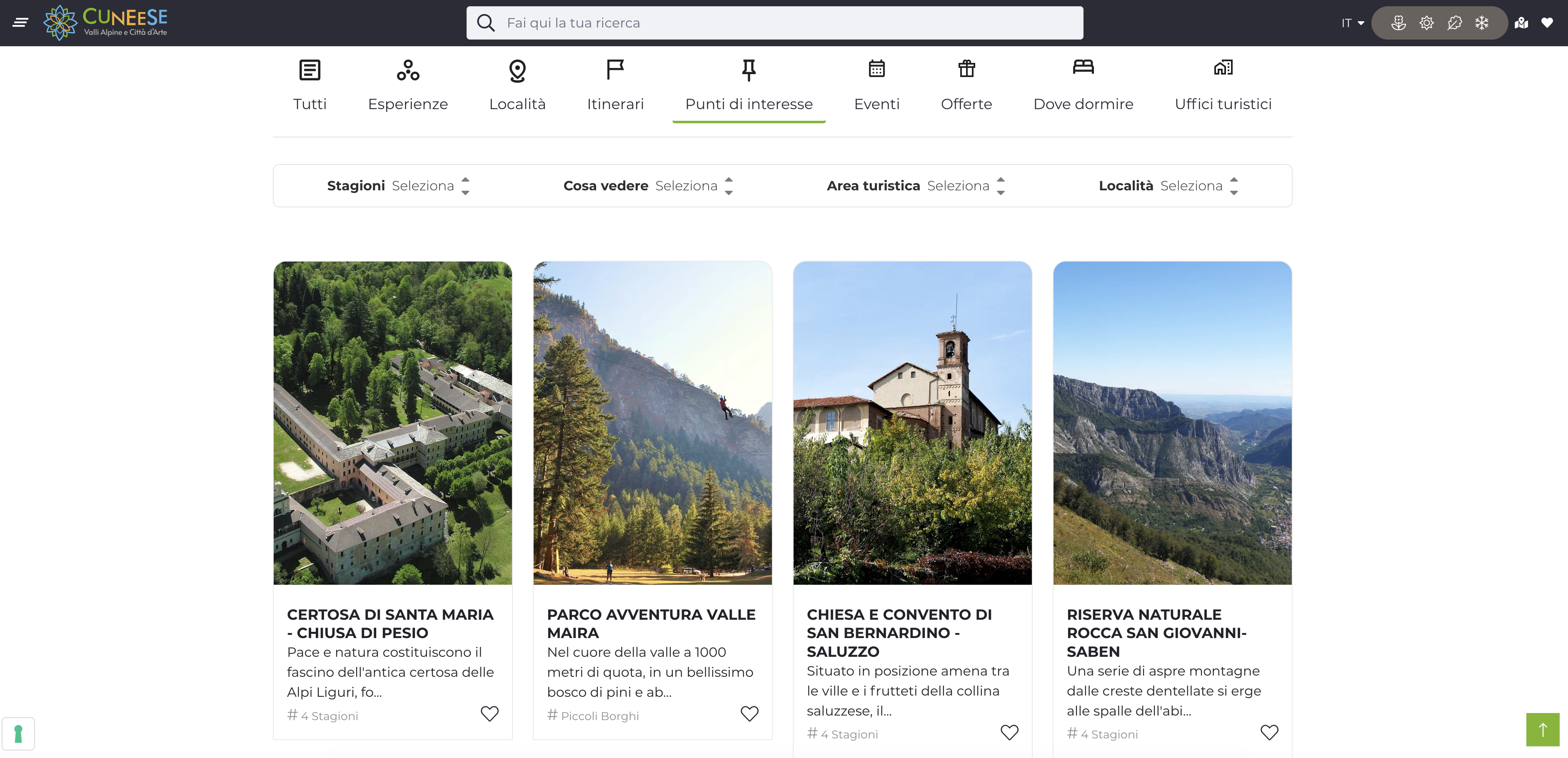Click 'Situato in posizione amena tra' description
The height and width of the screenshot is (758, 1568).
(908, 691)
